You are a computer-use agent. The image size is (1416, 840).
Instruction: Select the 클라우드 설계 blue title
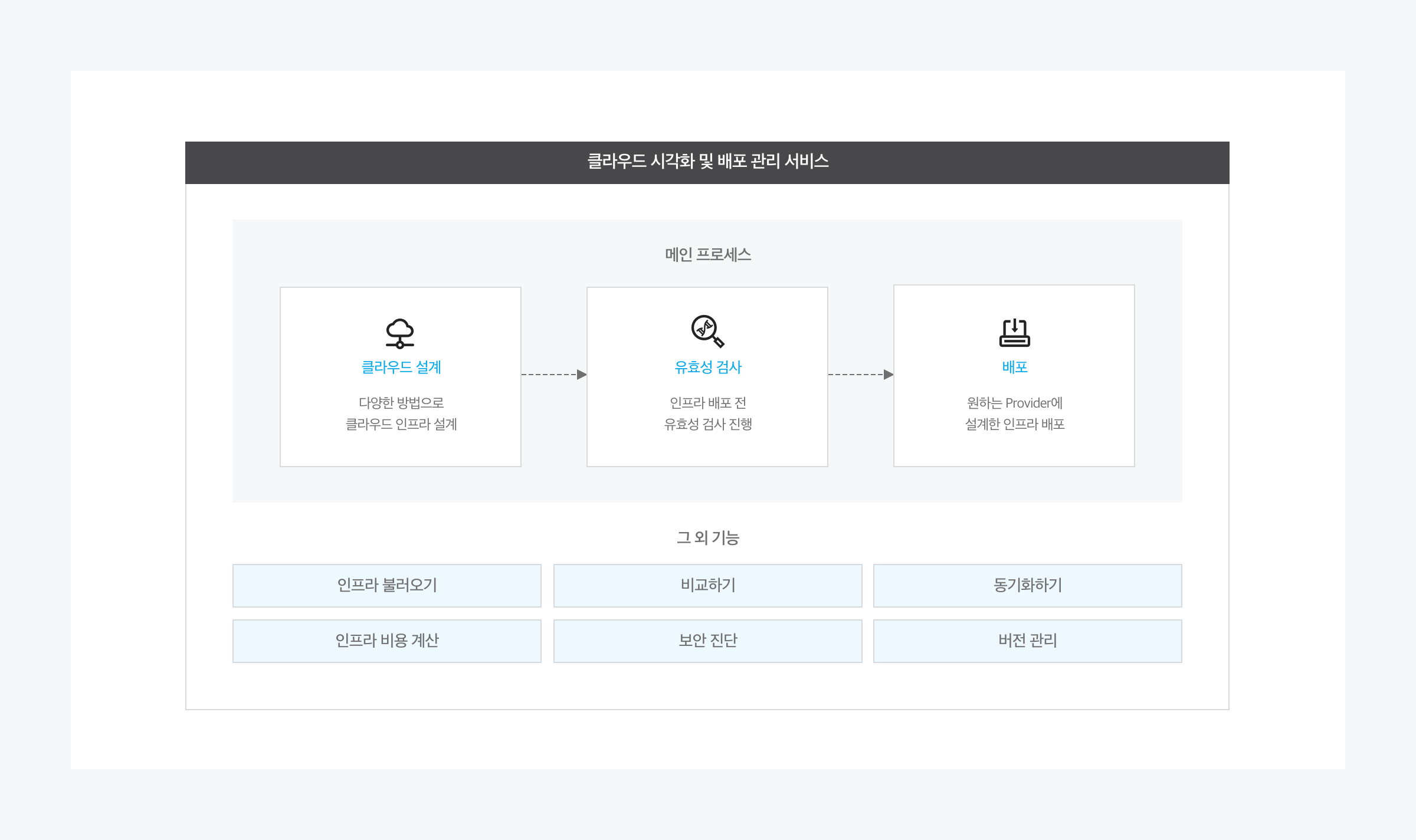[401, 367]
